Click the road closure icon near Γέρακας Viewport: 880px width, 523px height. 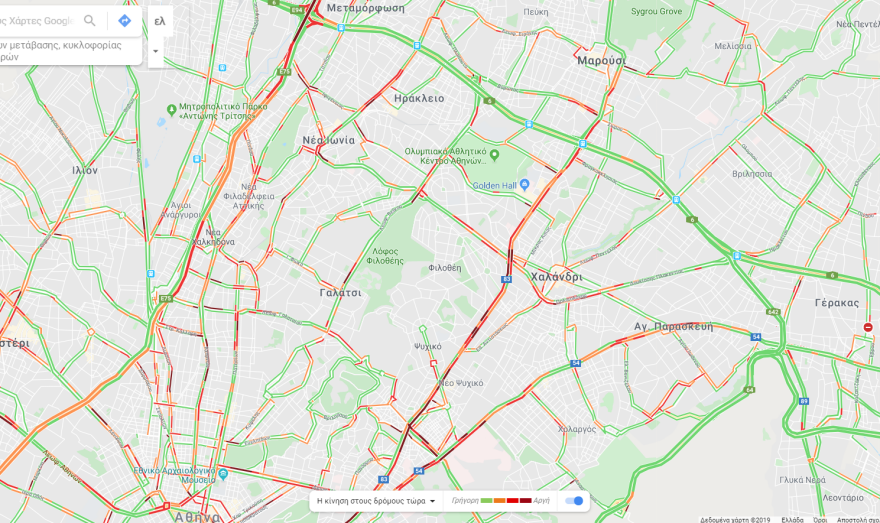point(868,327)
